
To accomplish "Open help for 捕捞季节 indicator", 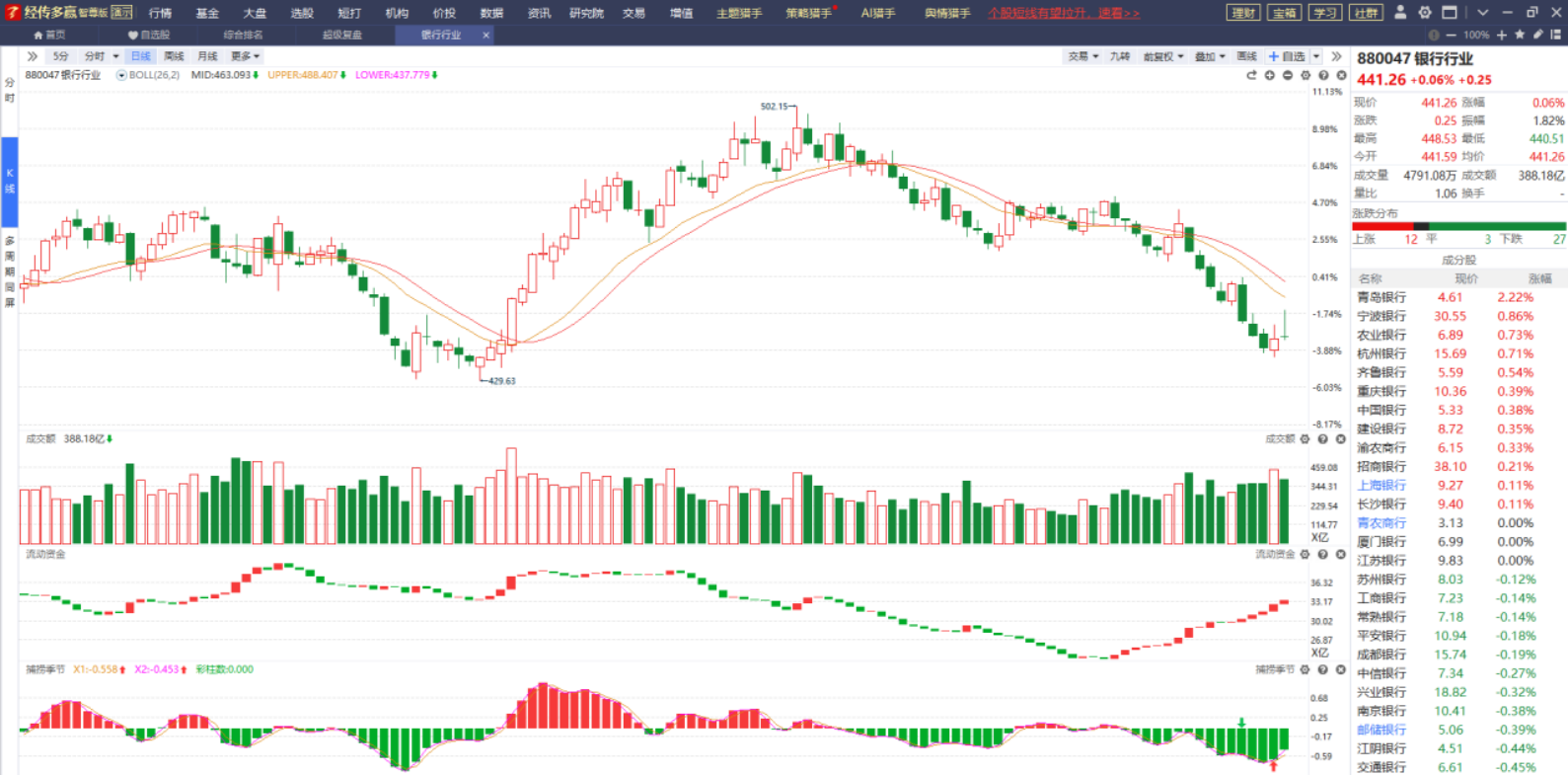I will [1323, 669].
